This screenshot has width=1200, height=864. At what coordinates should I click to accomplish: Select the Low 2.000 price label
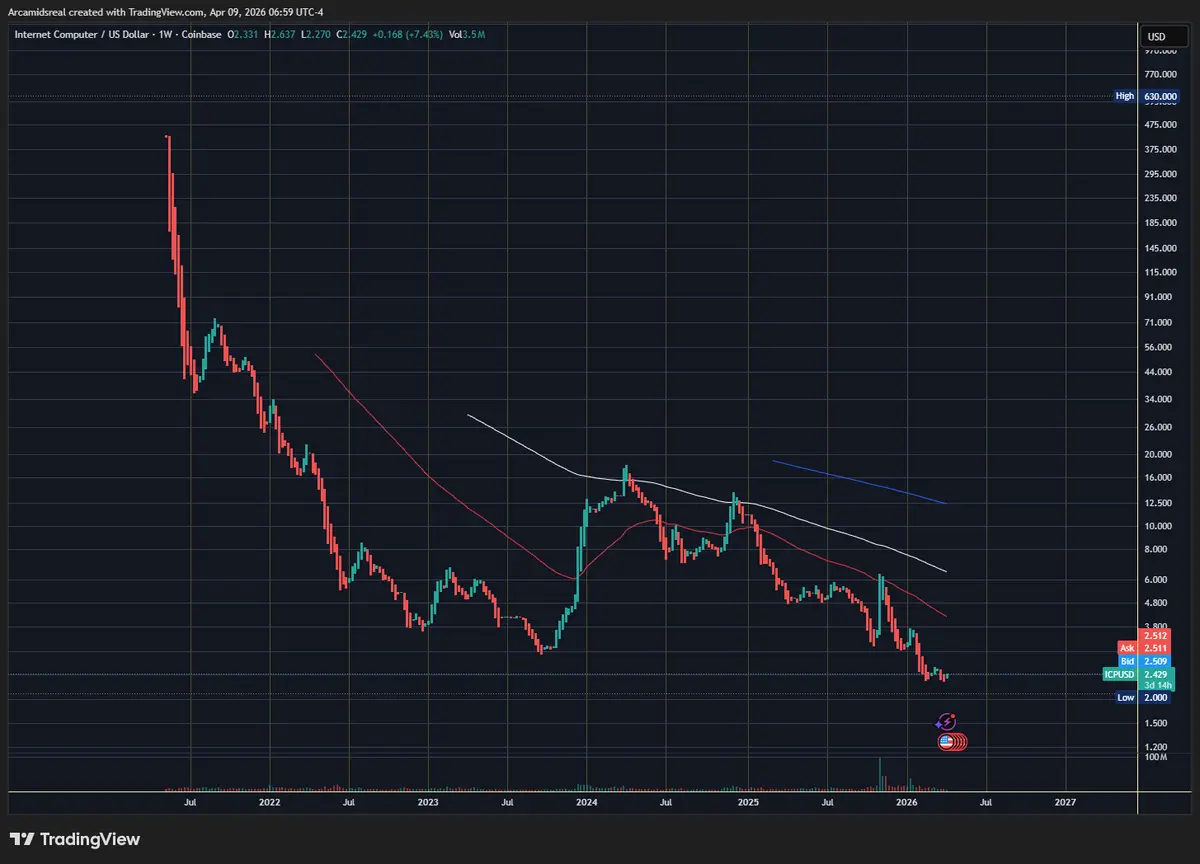tap(1145, 698)
